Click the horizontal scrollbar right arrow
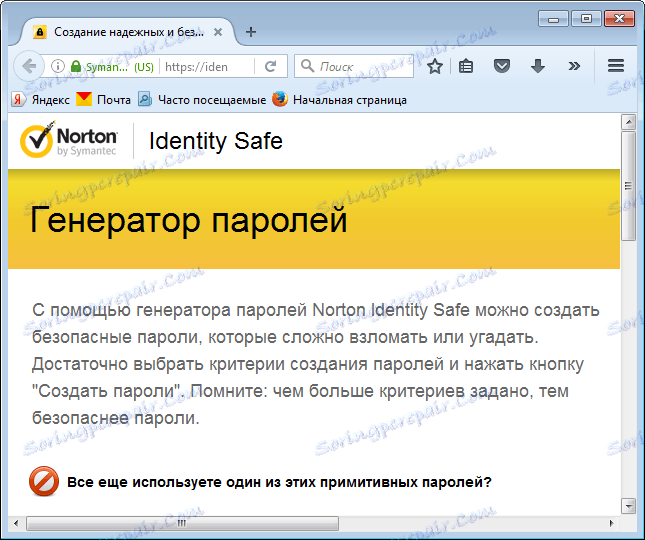 point(612,524)
